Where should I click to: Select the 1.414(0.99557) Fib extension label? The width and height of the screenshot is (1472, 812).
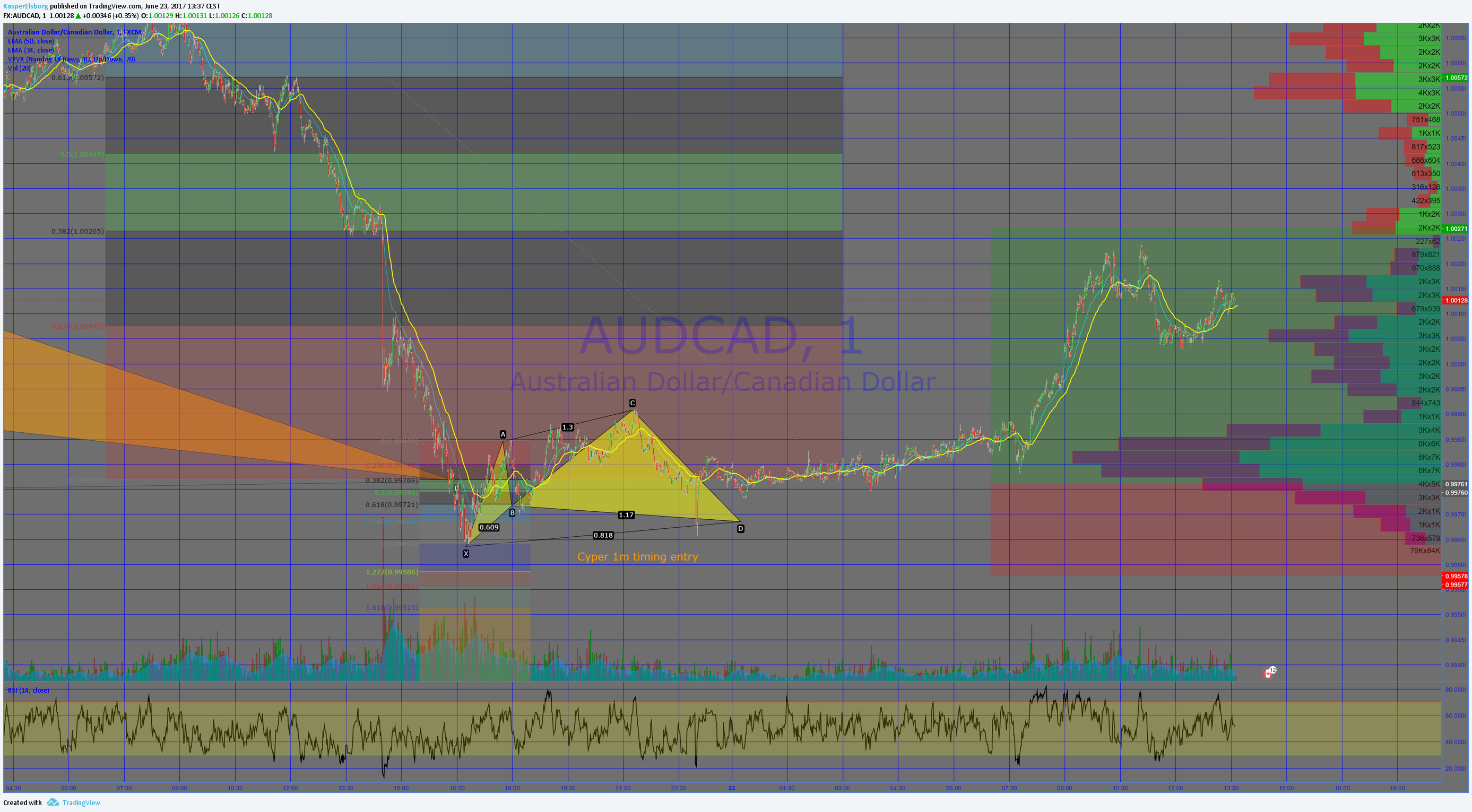(392, 587)
